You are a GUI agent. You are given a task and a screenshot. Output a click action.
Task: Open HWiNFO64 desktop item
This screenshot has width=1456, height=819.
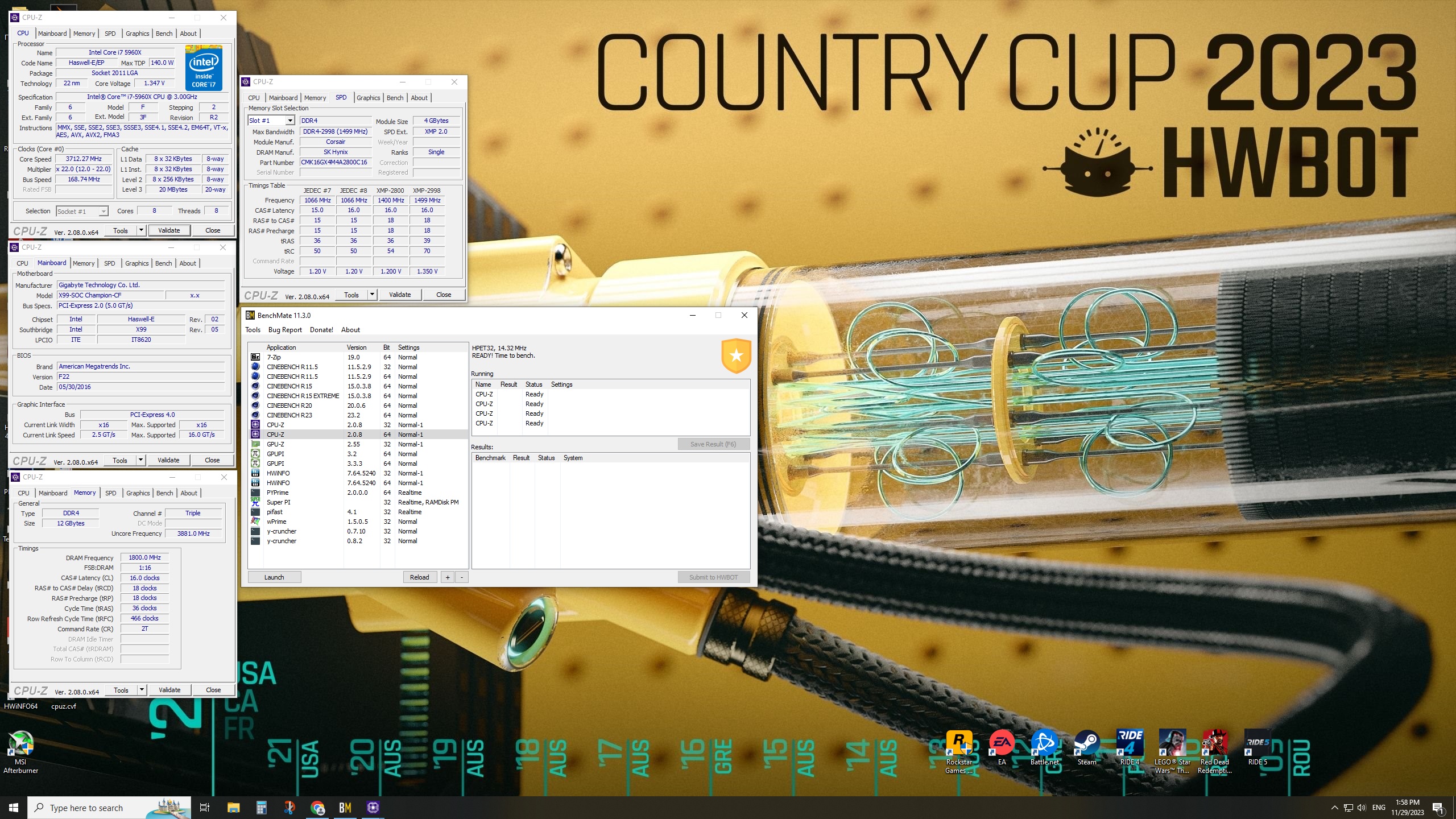[20, 706]
